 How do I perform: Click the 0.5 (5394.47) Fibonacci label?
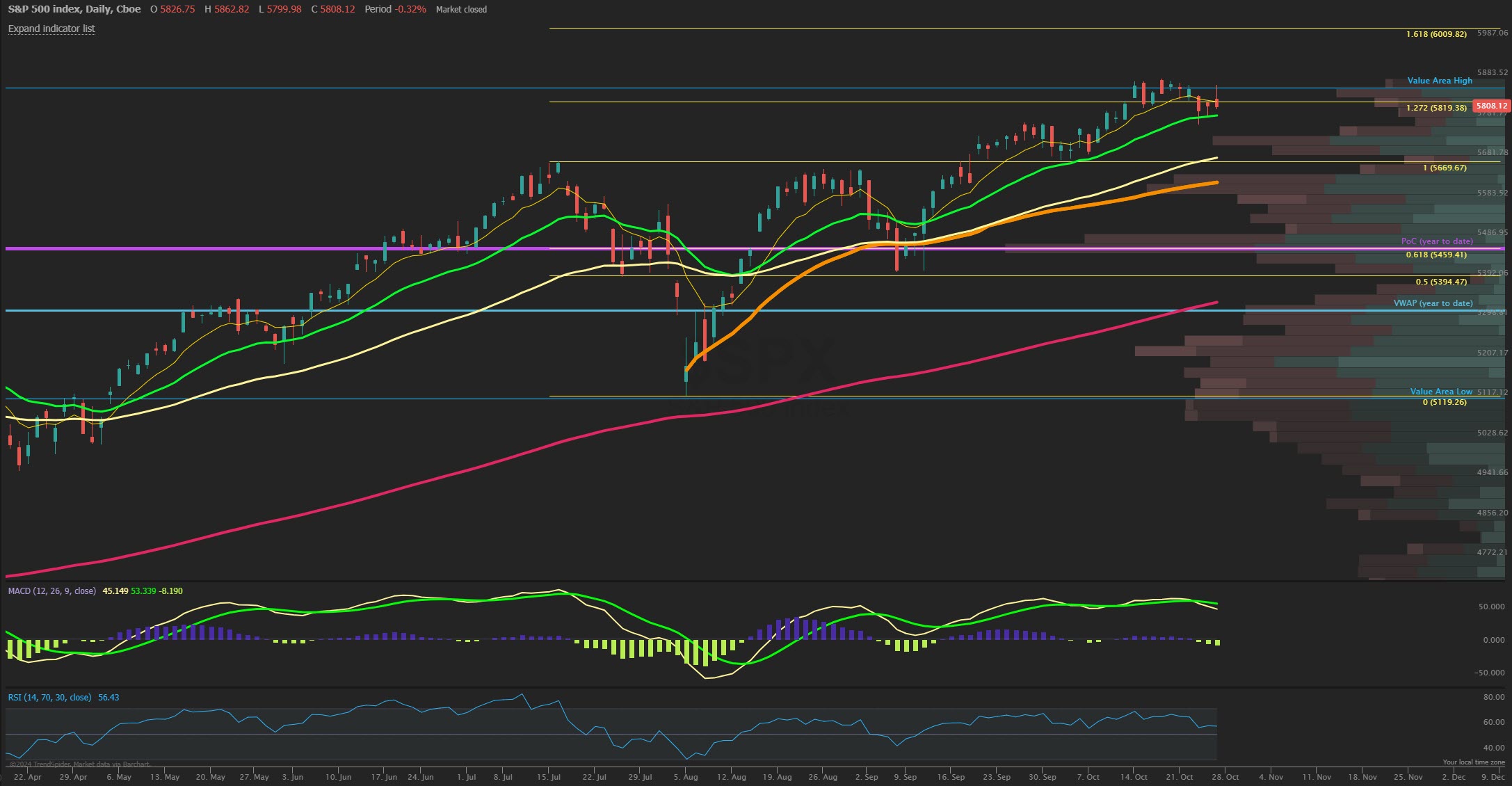click(1441, 282)
